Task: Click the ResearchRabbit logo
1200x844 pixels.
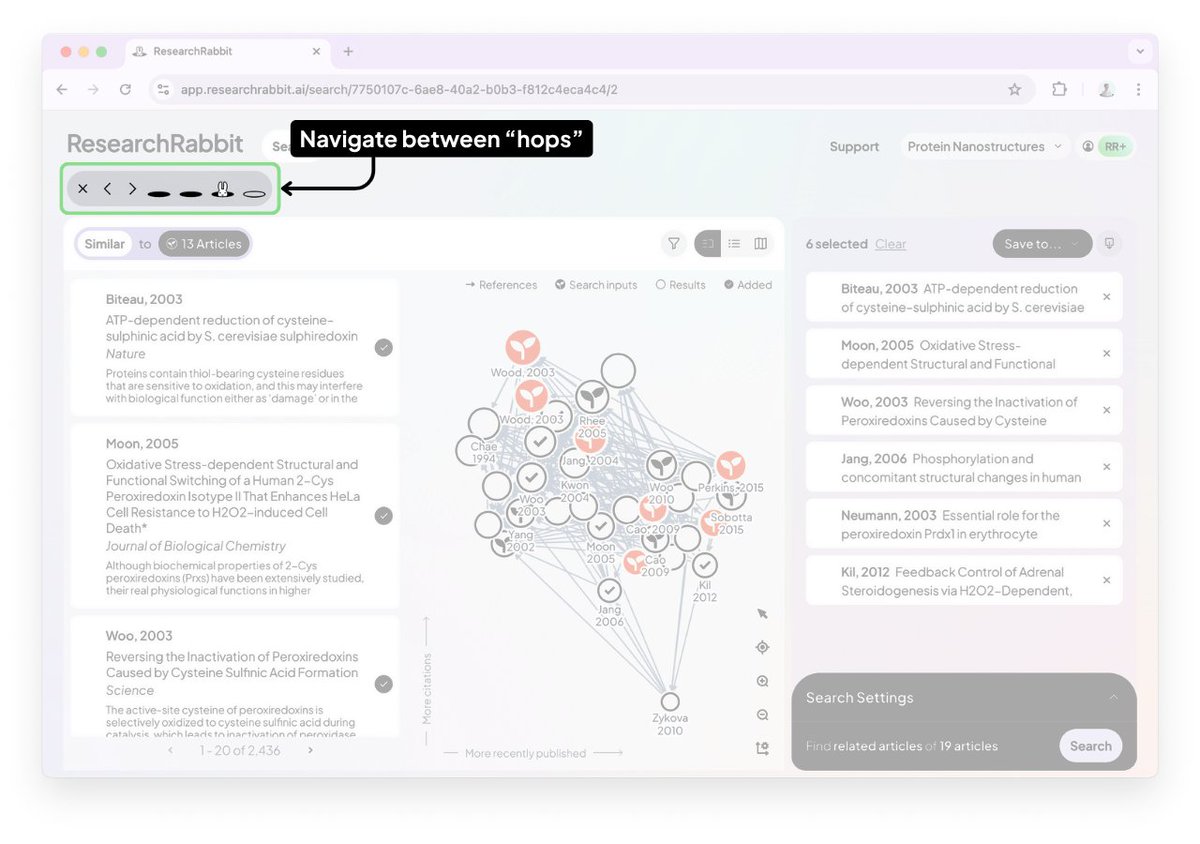Action: point(155,144)
